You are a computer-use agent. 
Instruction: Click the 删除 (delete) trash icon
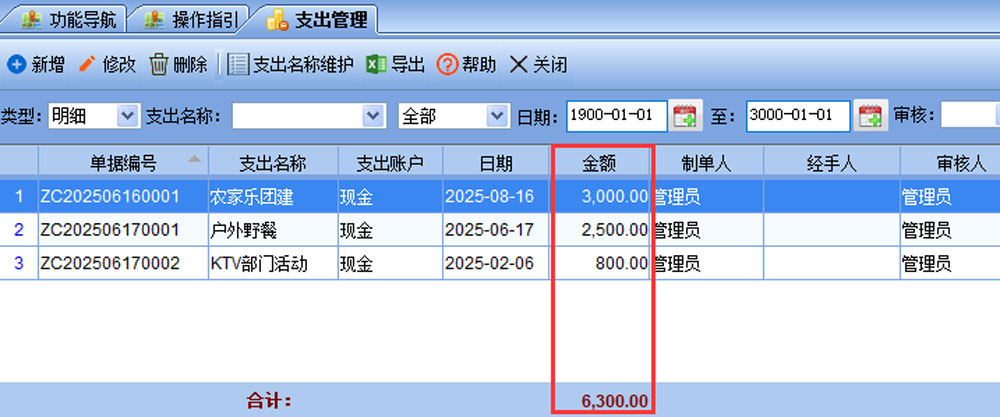(159, 65)
